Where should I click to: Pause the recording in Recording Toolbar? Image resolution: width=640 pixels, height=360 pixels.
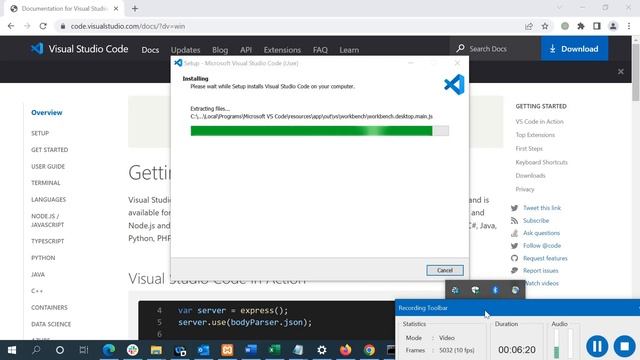click(597, 346)
